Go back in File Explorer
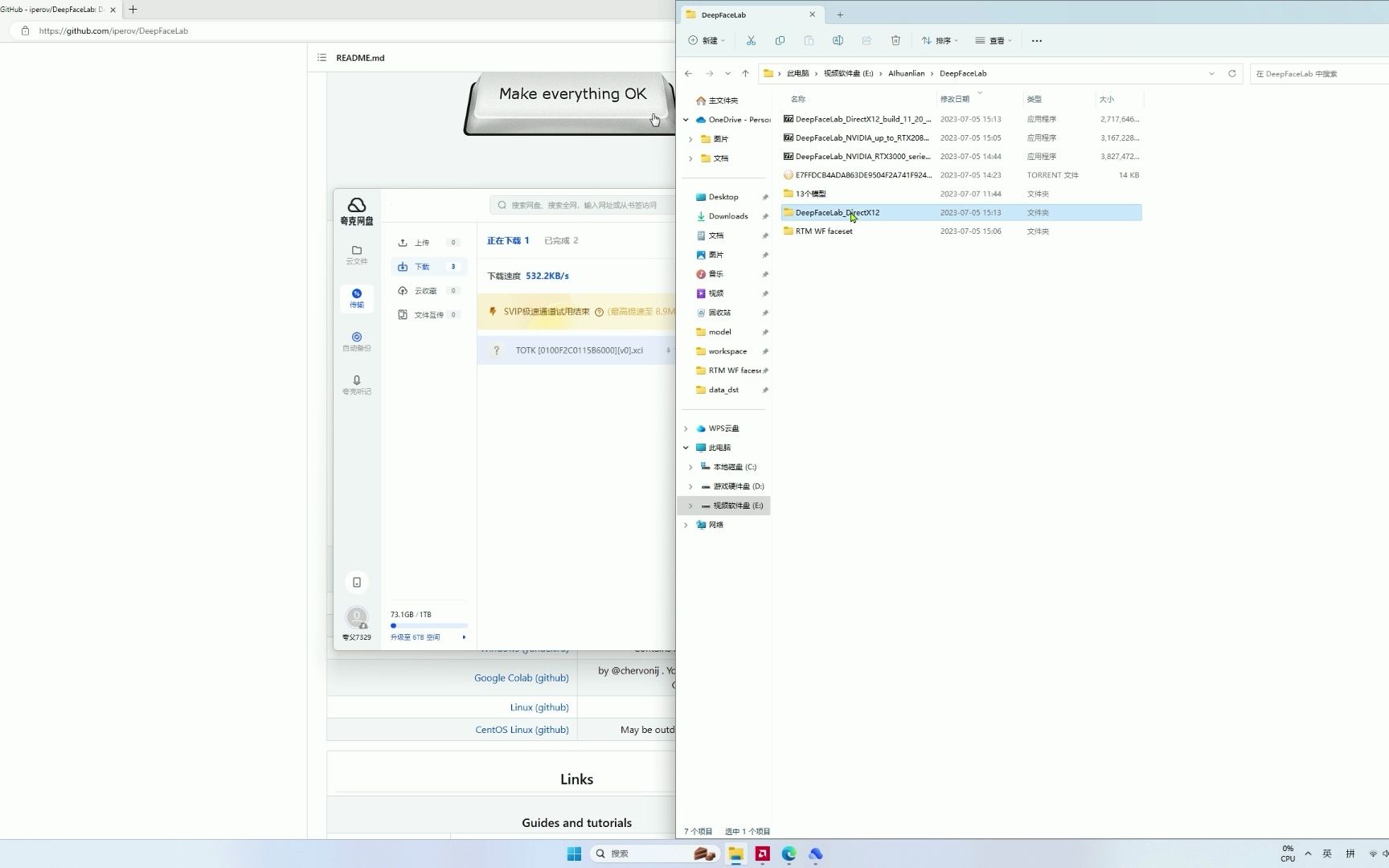This screenshot has height=868, width=1389. tap(689, 73)
